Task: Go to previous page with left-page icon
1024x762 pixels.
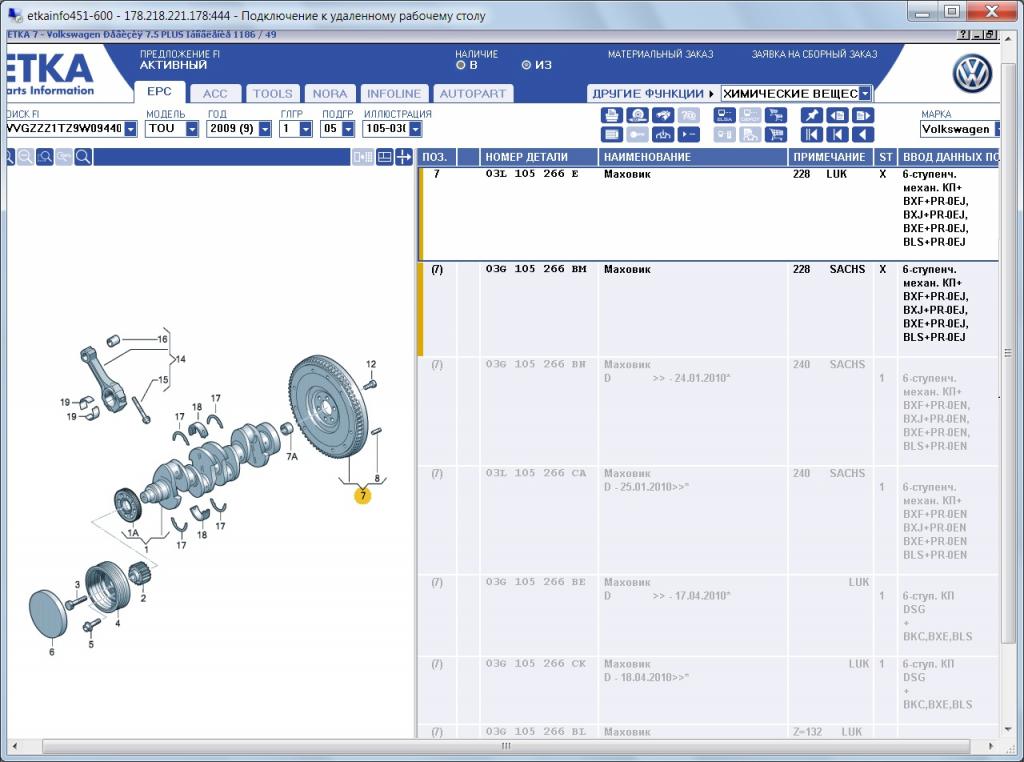Action: [837, 116]
